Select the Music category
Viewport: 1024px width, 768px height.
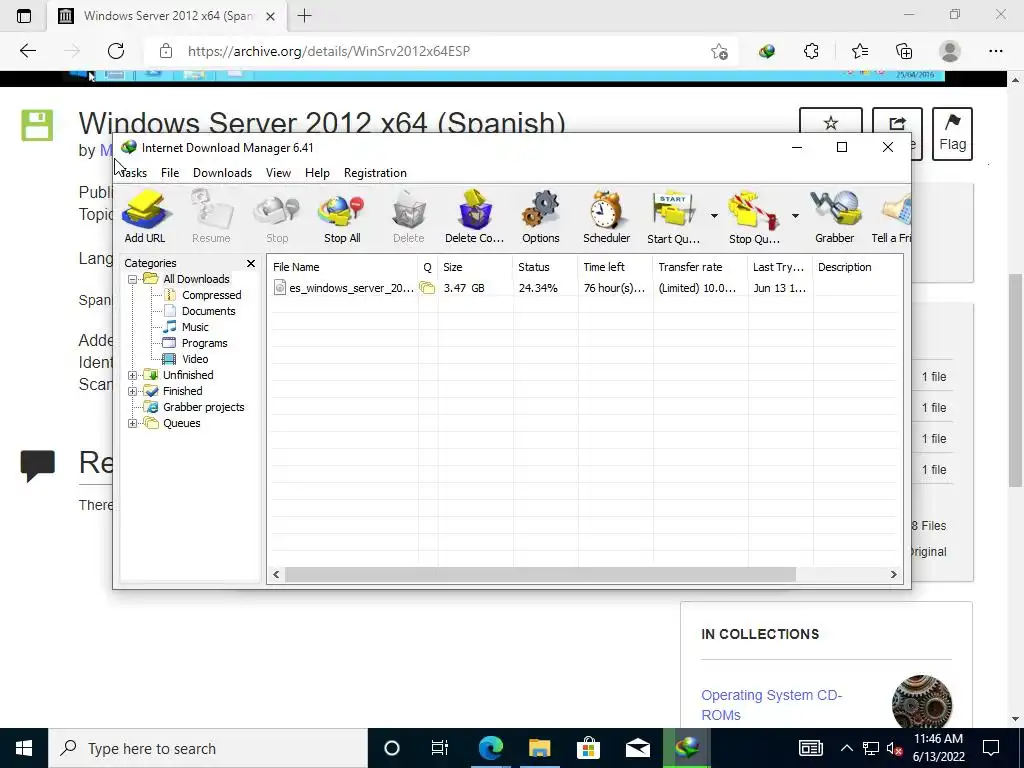[195, 327]
